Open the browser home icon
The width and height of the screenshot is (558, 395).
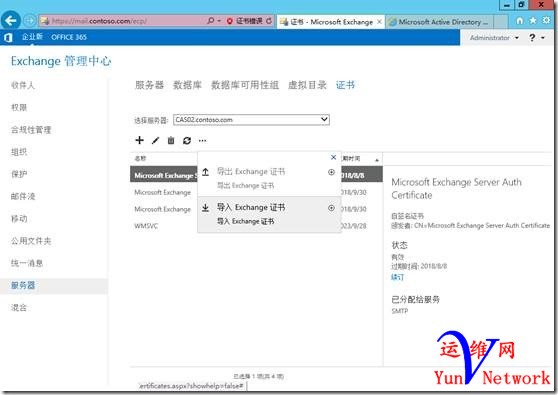(520, 21)
